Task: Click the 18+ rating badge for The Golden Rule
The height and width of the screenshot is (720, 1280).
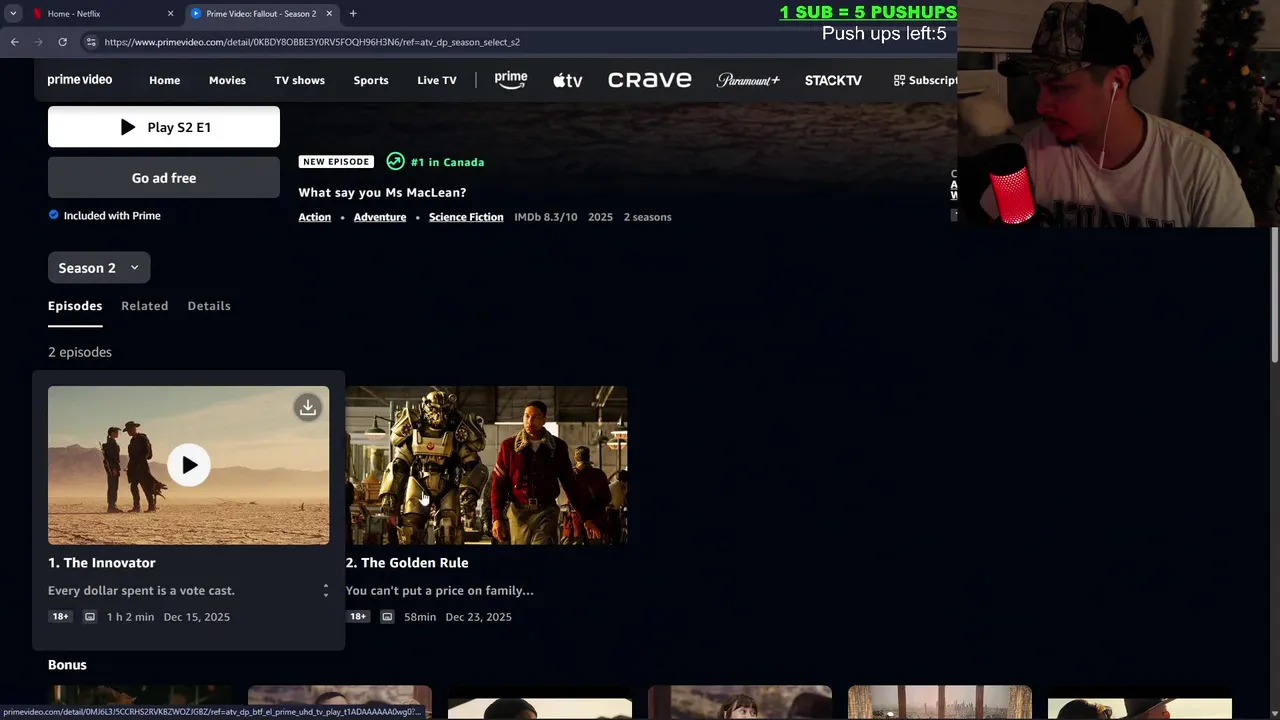Action: click(358, 617)
